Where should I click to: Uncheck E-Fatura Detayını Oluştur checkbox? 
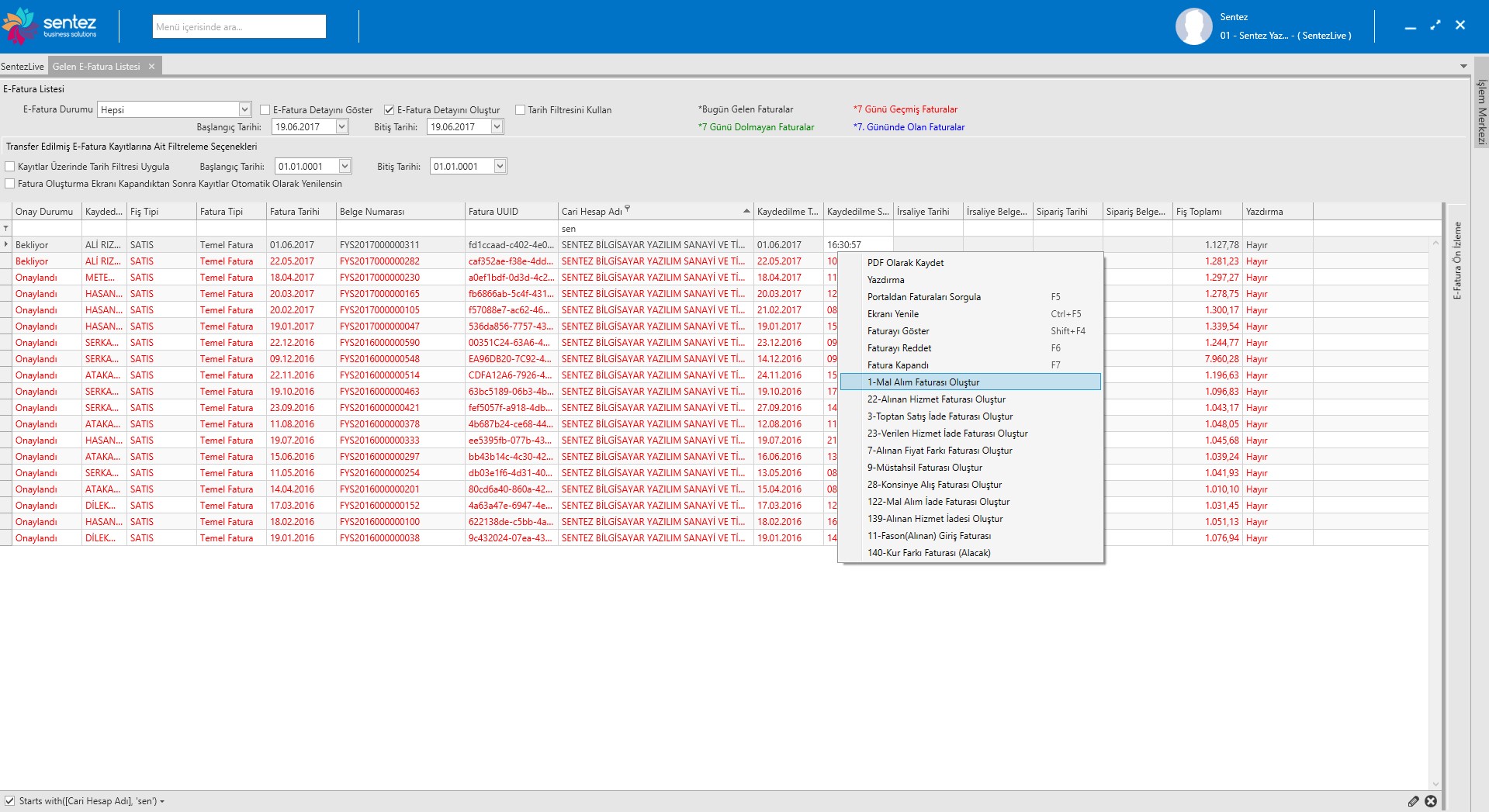point(390,110)
